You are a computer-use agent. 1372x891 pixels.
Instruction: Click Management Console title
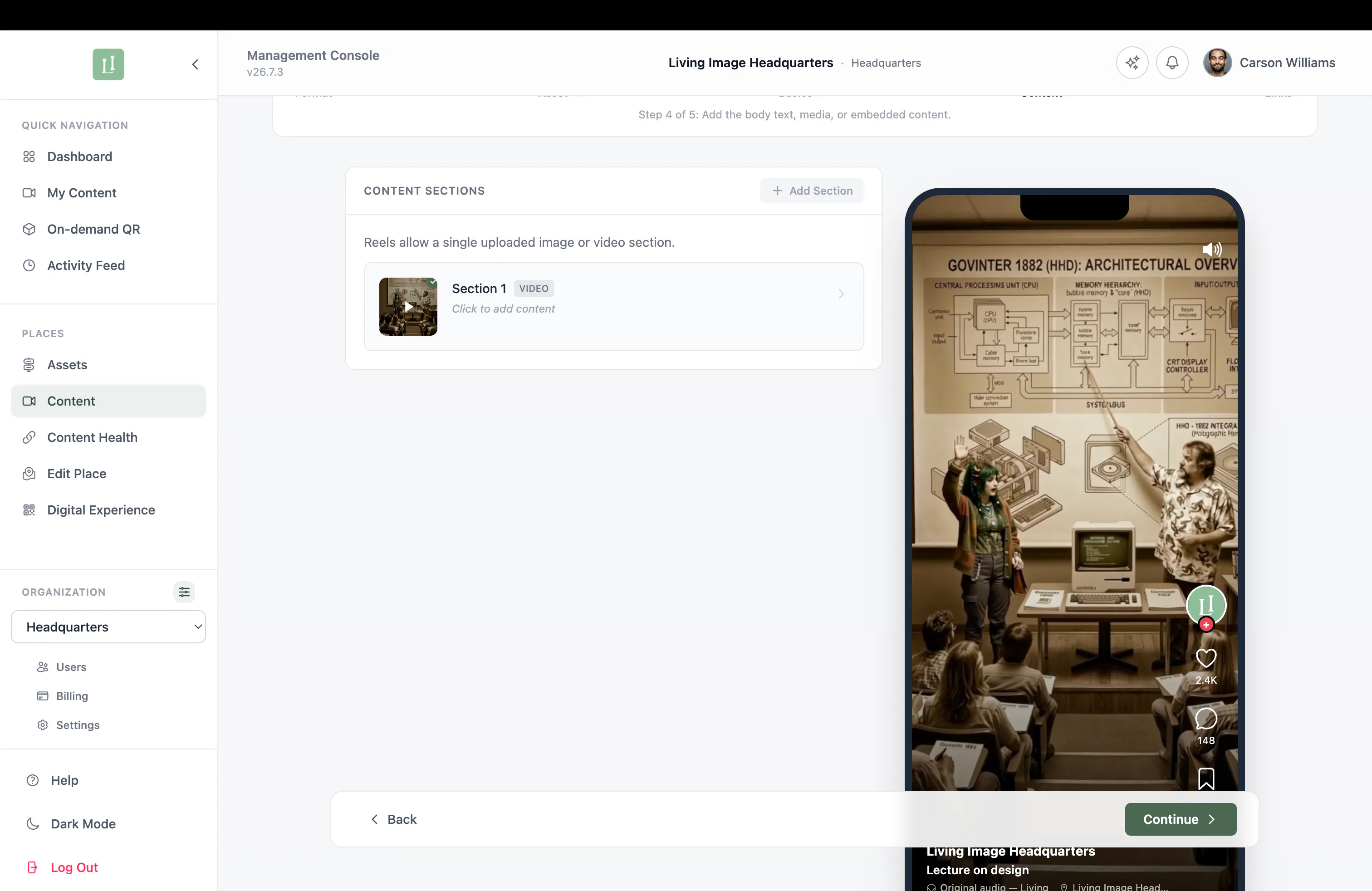(x=313, y=55)
